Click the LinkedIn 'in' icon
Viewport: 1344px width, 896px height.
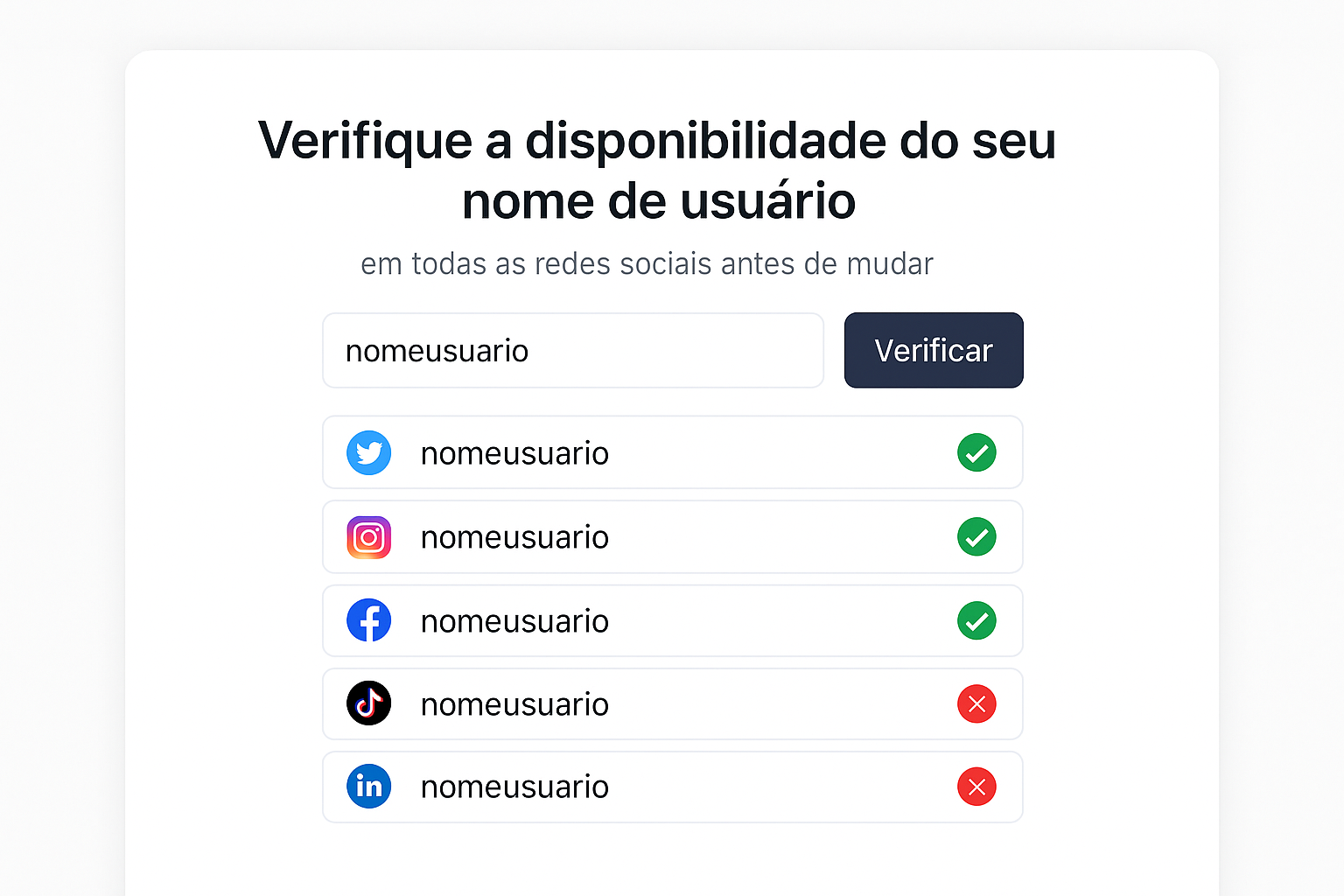pos(369,787)
